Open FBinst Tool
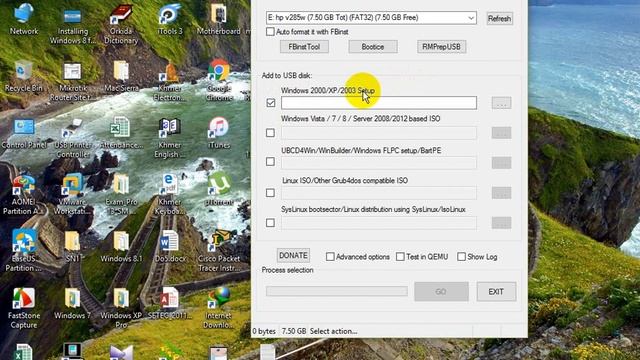Image resolution: width=640 pixels, height=360 pixels. [x=304, y=47]
